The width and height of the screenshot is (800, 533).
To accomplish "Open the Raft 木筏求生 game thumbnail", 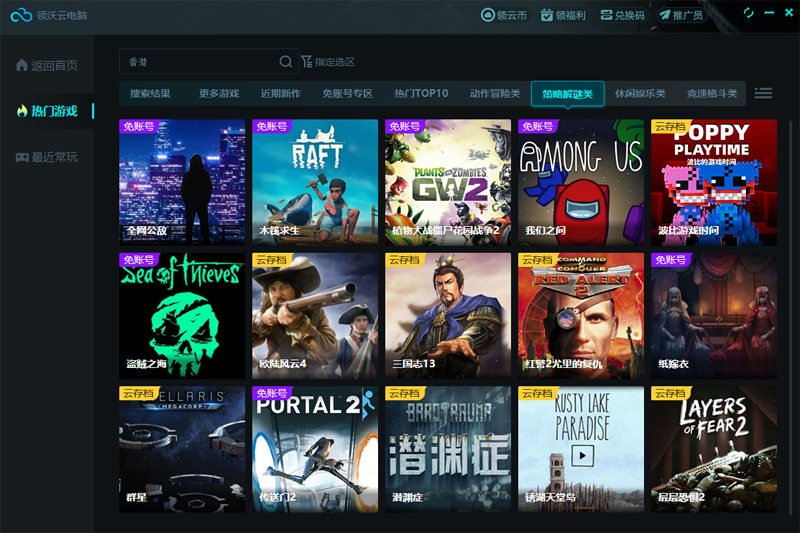I will 315,180.
